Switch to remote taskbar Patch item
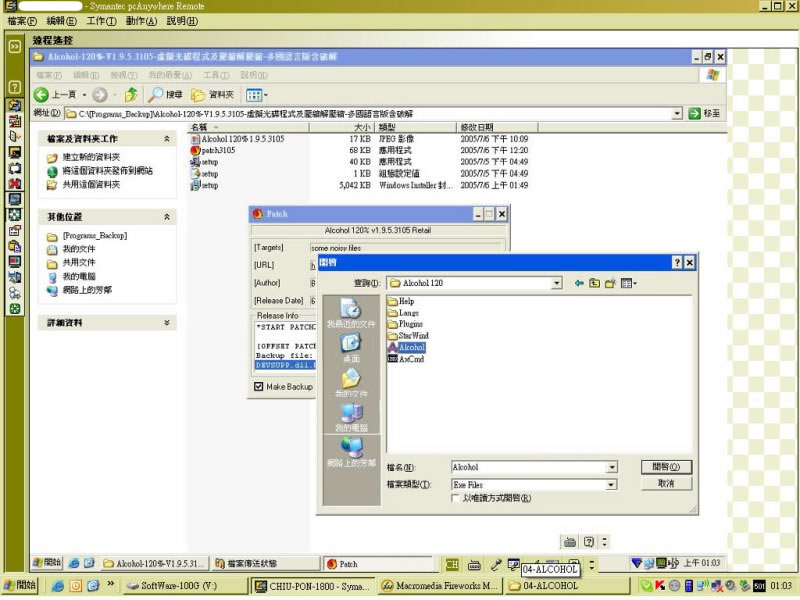800x600 pixels. (378, 564)
